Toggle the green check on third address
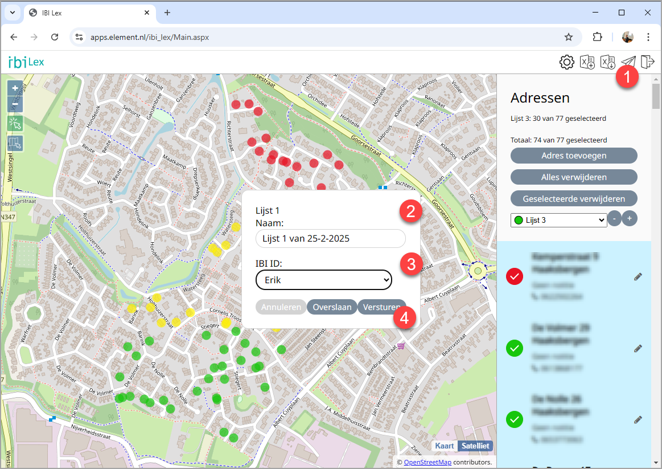Image resolution: width=662 pixels, height=469 pixels. (x=514, y=419)
